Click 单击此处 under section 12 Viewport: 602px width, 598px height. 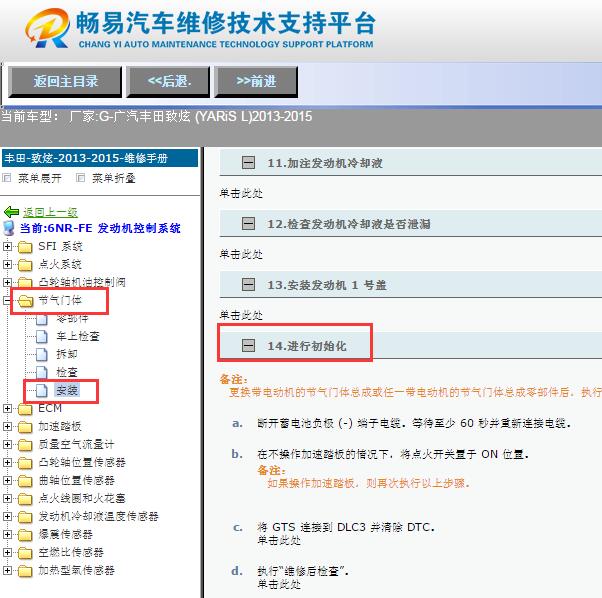coord(241,254)
